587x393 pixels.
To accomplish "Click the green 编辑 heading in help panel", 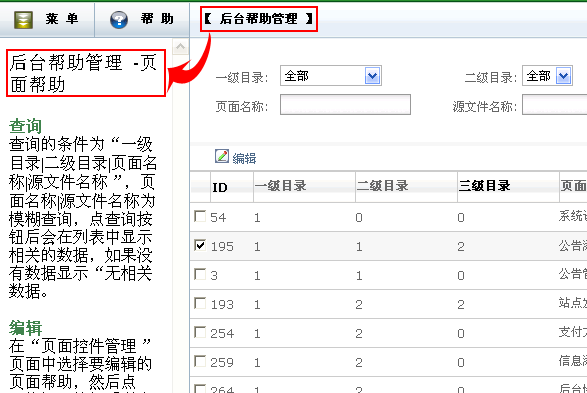I will click(25, 328).
